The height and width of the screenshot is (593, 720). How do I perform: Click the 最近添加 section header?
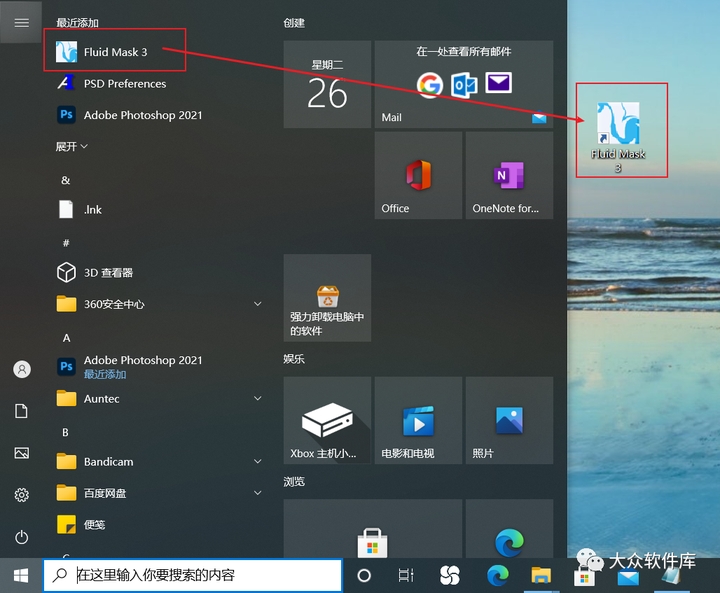[x=77, y=23]
